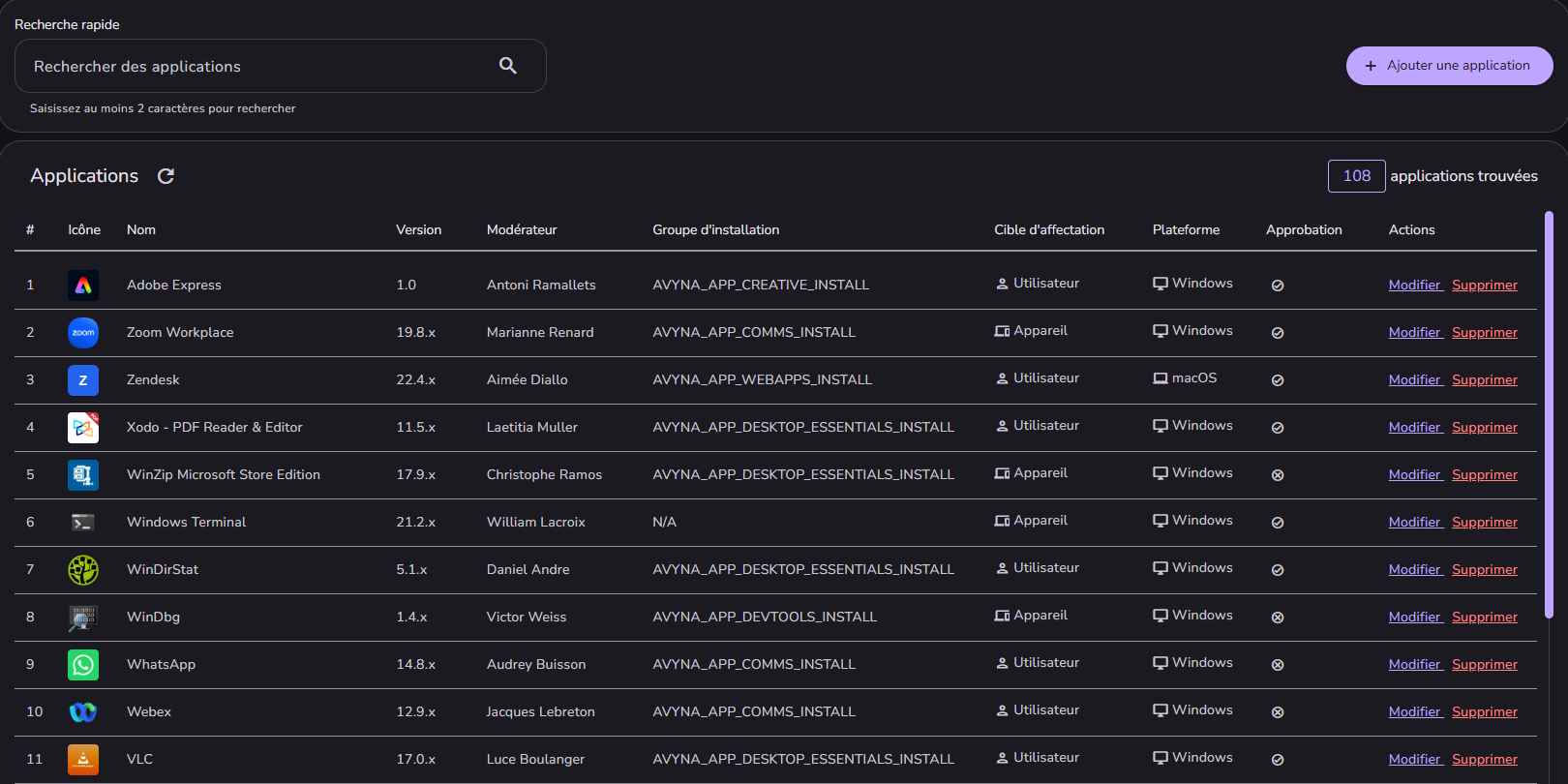Click the macOS platform cell for Zendesk

click(x=1185, y=378)
